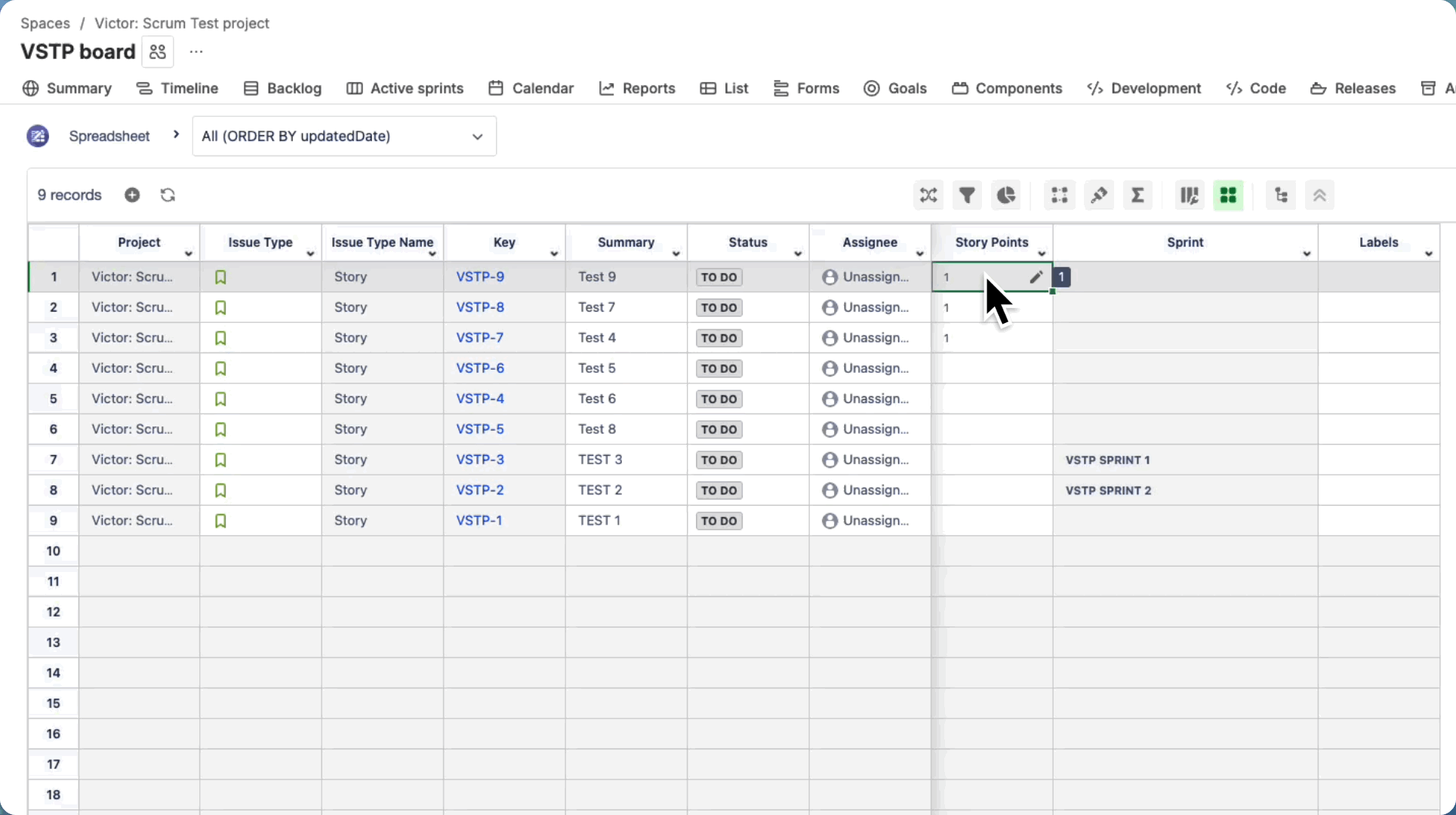The height and width of the screenshot is (815, 1456).
Task: Toggle the green grid view button
Action: point(1228,195)
